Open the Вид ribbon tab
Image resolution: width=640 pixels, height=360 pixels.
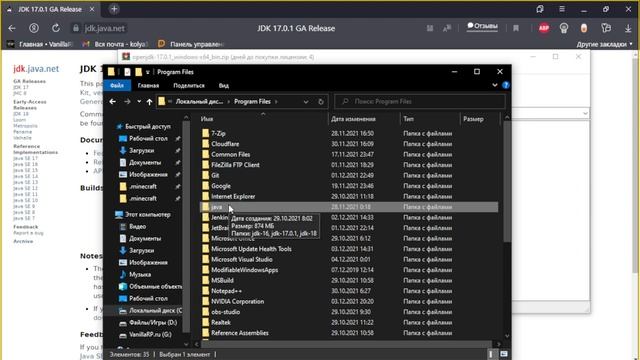click(224, 85)
